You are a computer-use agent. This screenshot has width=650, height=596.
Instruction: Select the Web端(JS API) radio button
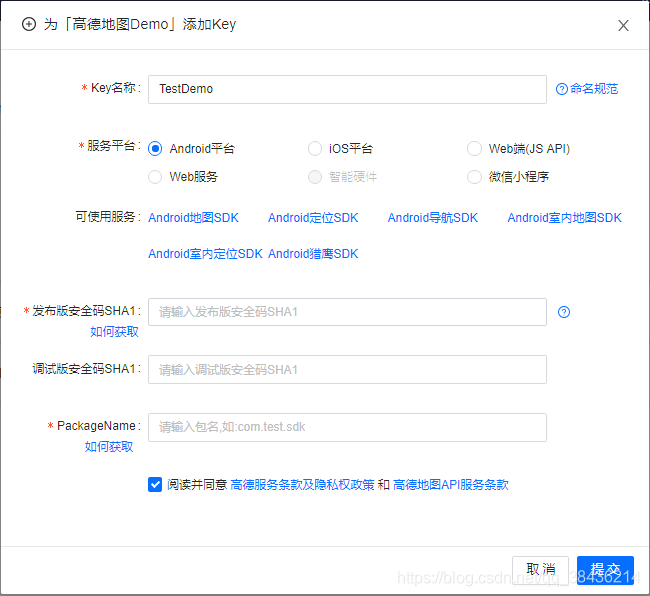coord(474,149)
